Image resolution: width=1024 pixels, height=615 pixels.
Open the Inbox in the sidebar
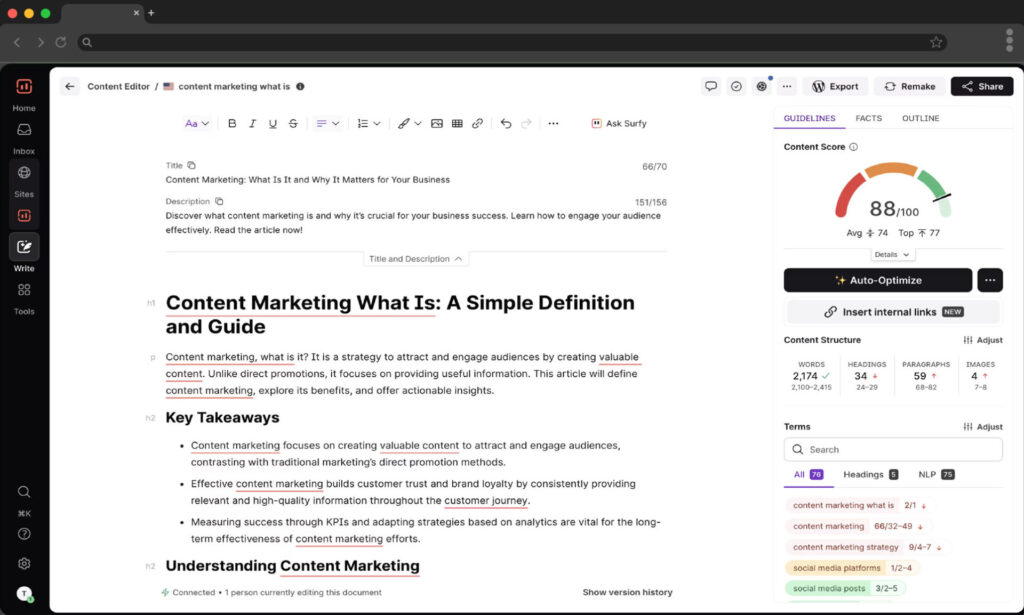pos(24,138)
